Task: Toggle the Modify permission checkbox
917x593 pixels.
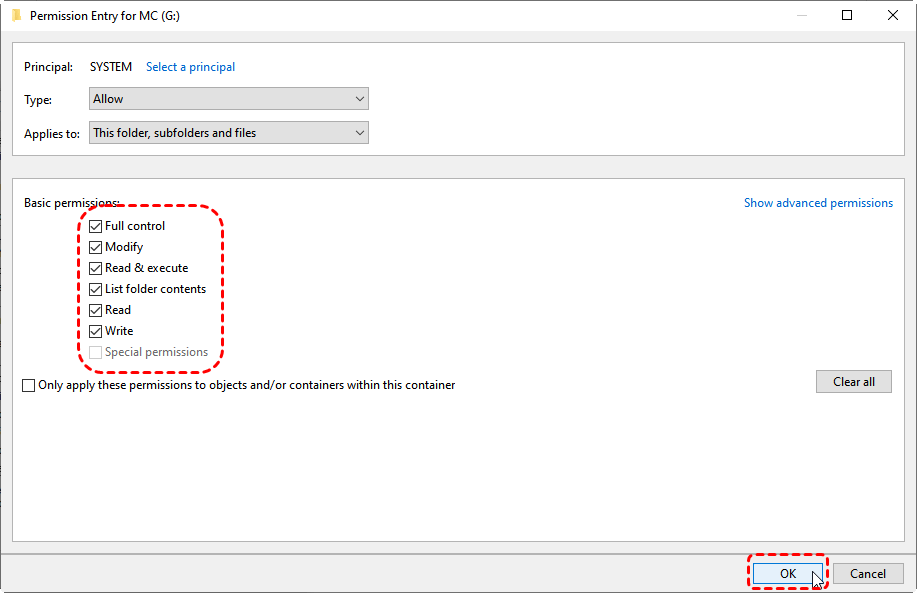Action: (x=96, y=247)
